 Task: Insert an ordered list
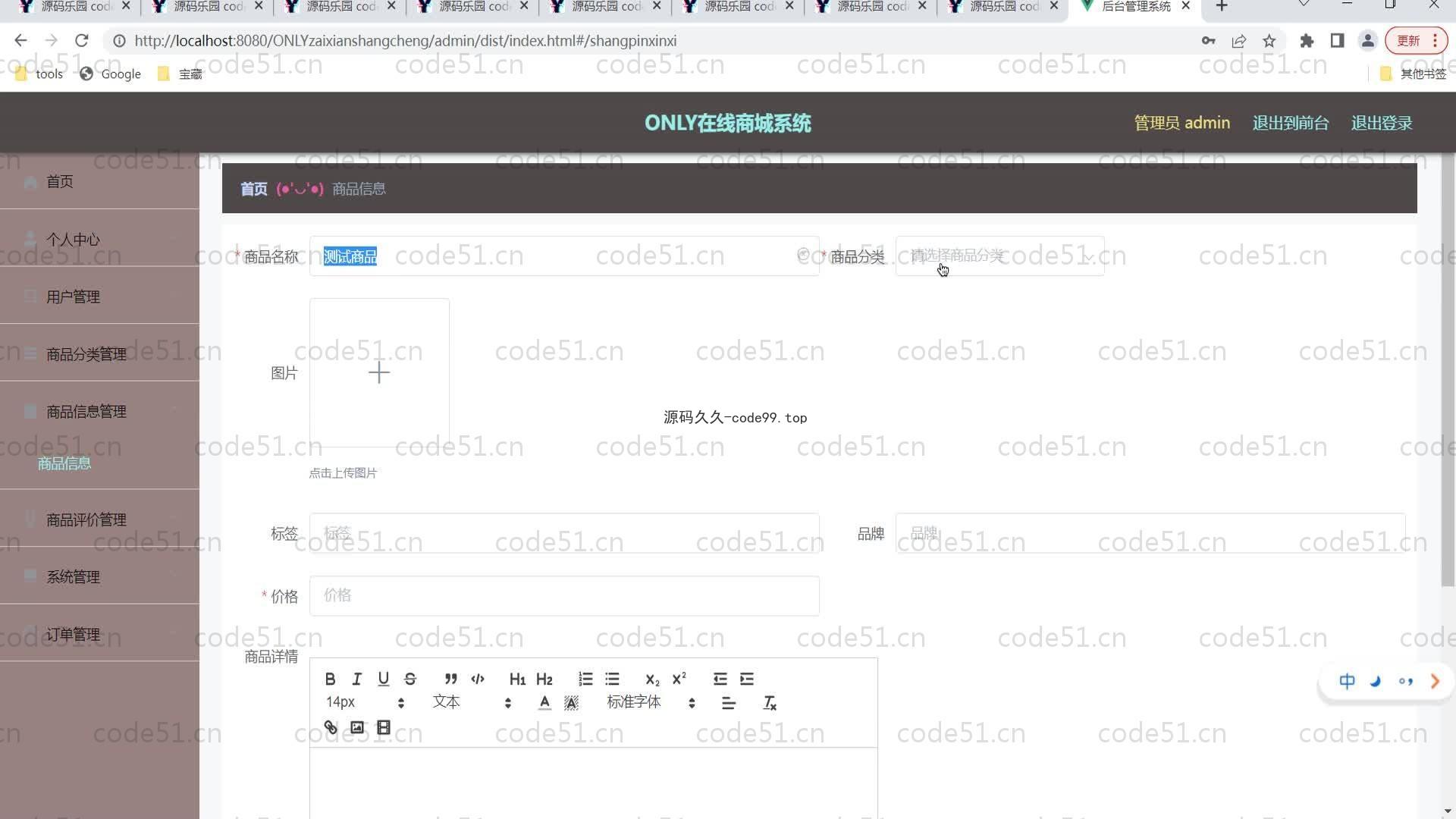[x=585, y=679]
